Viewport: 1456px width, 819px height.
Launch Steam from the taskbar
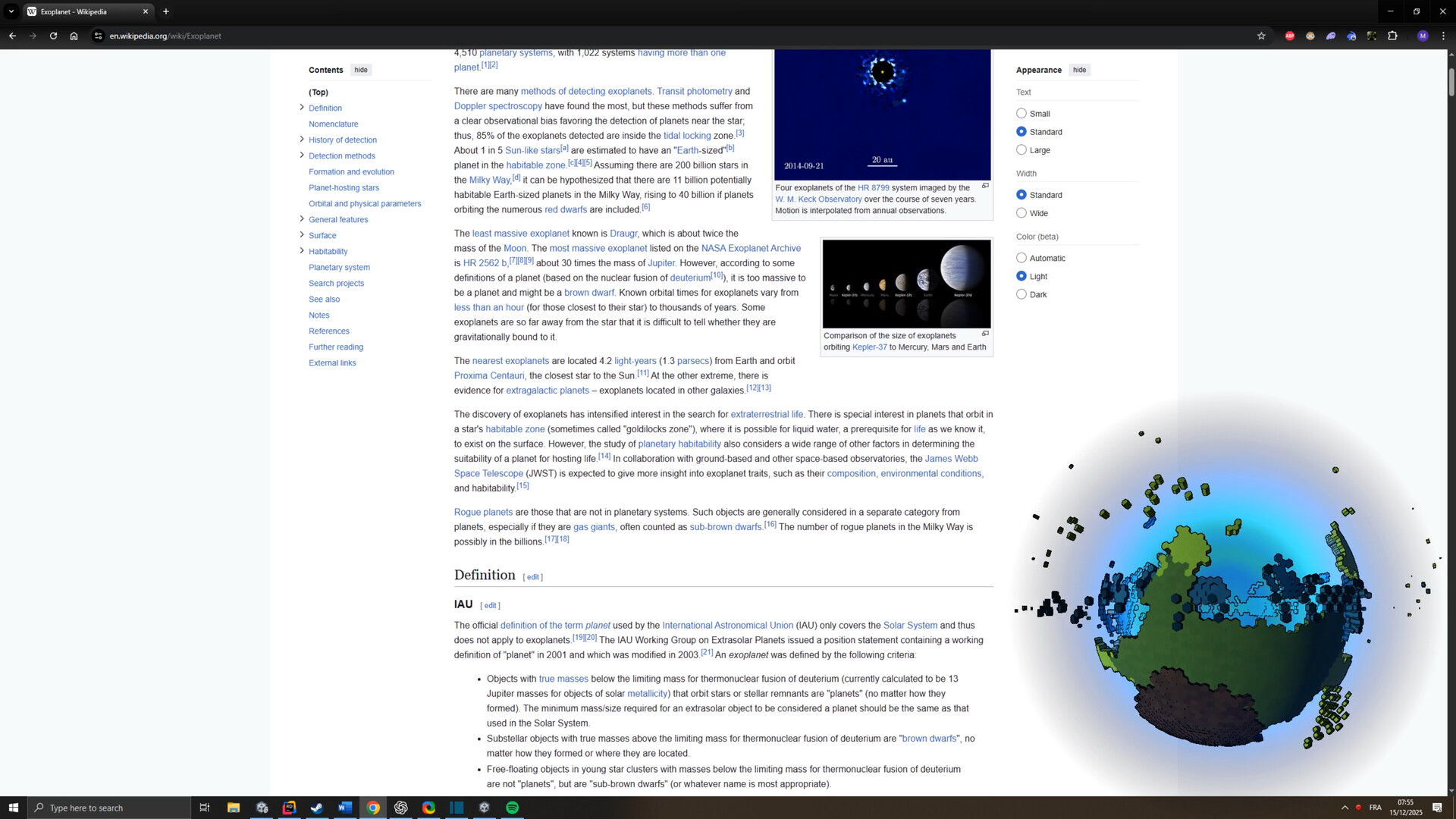point(317,808)
